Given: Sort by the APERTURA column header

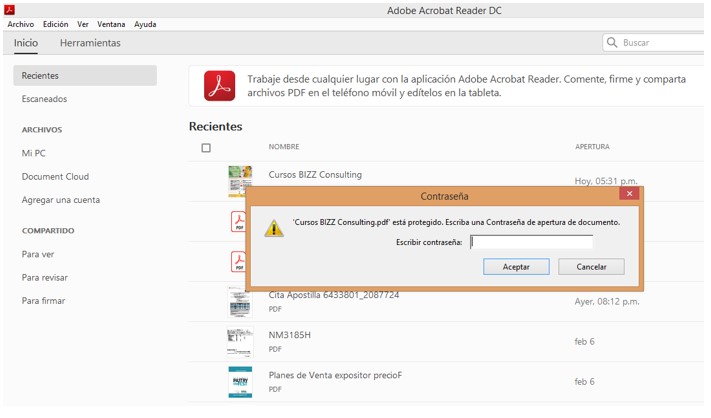Looking at the screenshot, I should tap(592, 147).
